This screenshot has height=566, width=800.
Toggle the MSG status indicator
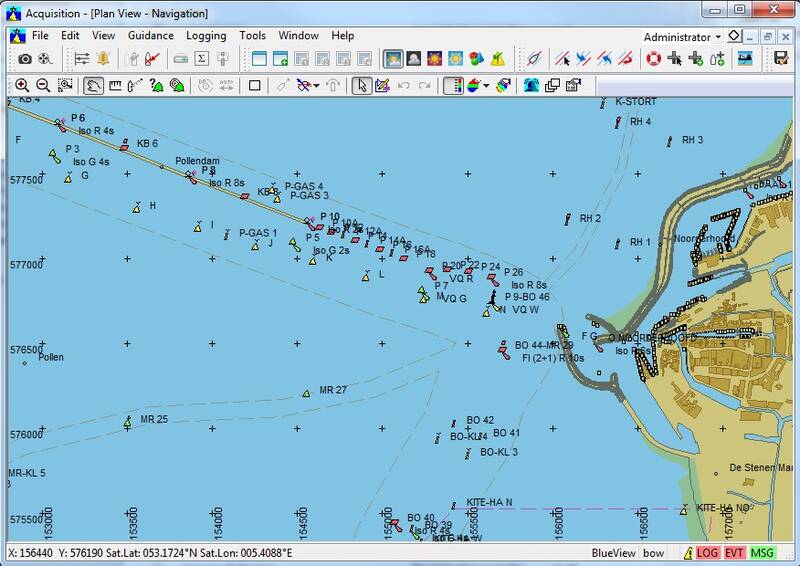762,553
